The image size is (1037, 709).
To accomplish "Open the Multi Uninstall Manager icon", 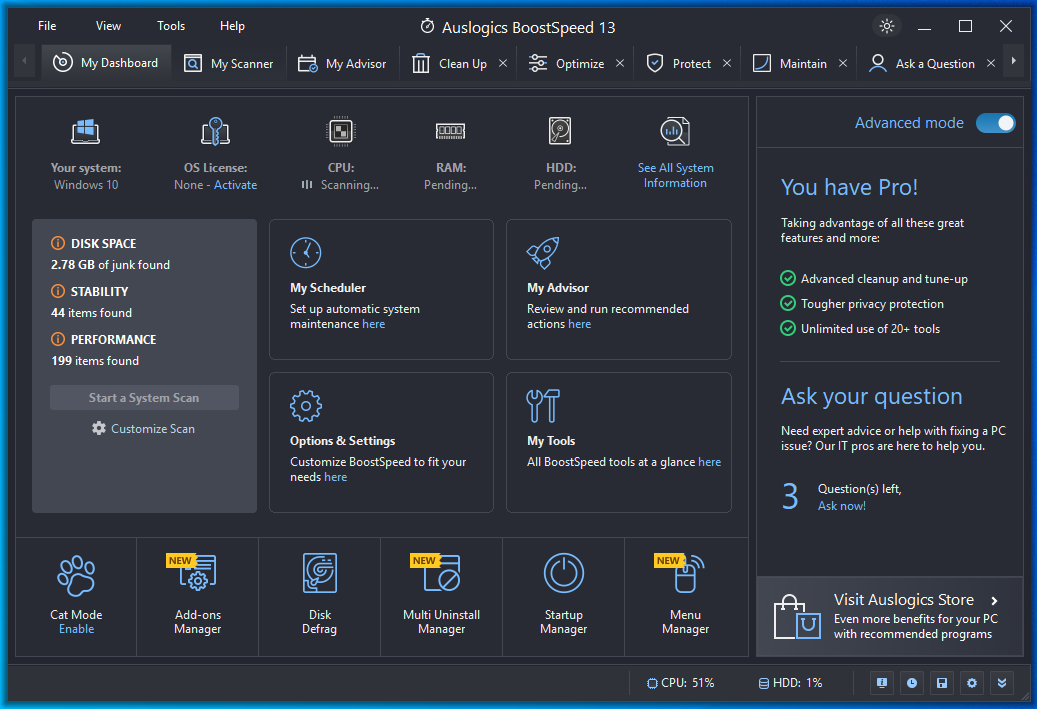I will click(441, 573).
